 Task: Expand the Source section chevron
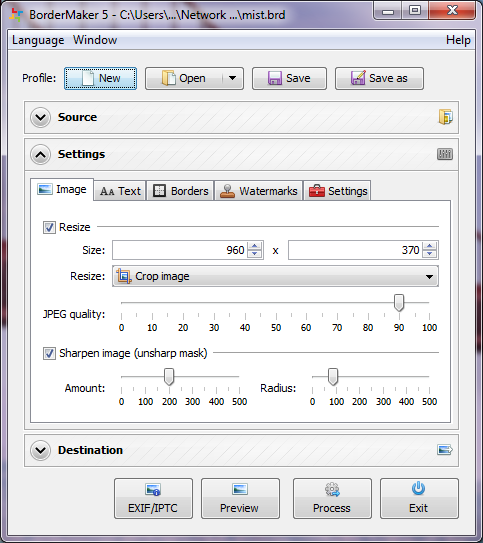[41, 117]
